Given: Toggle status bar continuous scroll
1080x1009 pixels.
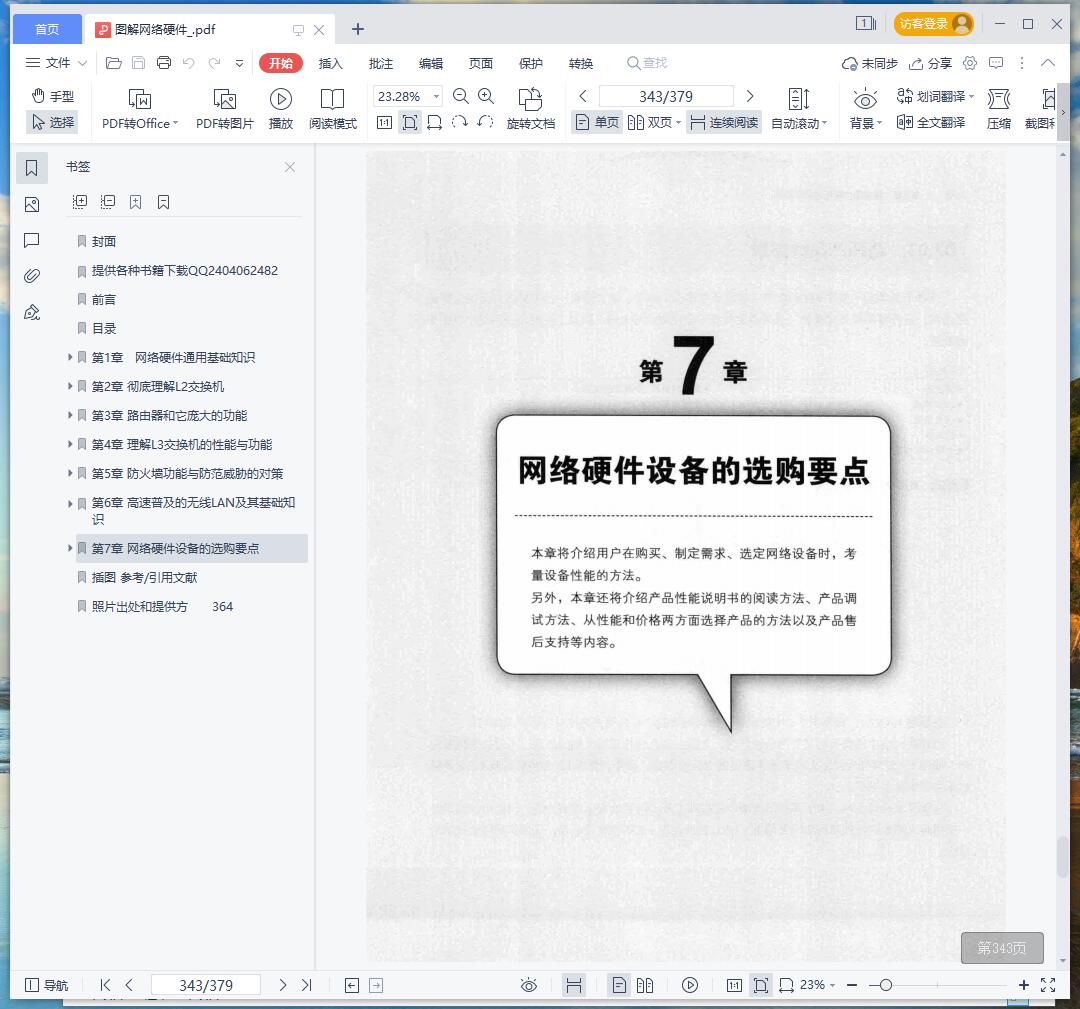Looking at the screenshot, I should [x=574, y=986].
